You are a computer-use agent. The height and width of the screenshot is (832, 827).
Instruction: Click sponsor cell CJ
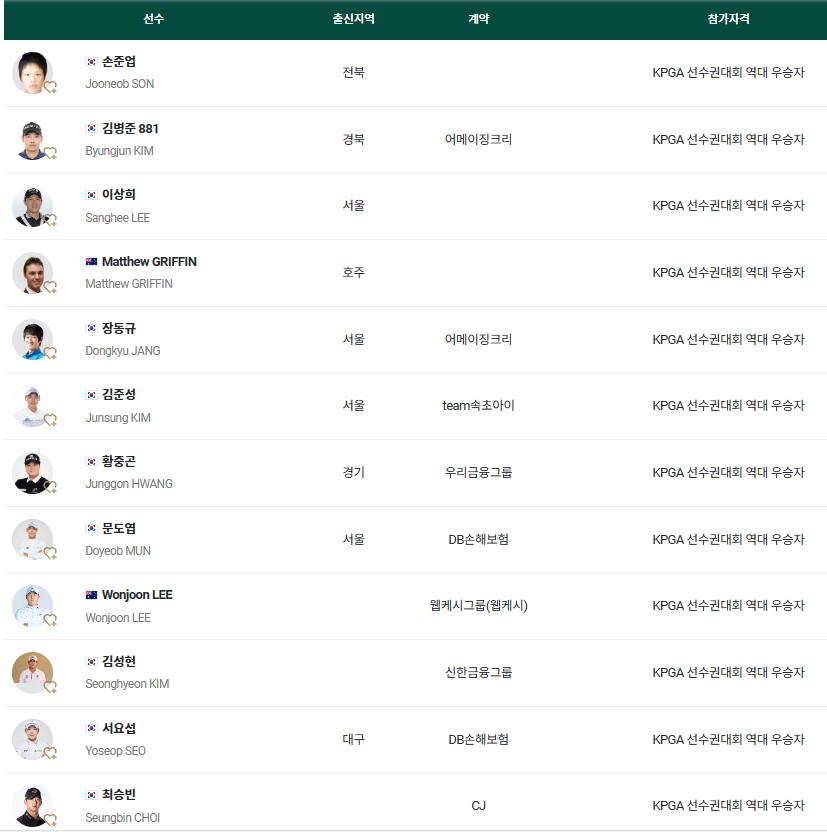pos(478,806)
